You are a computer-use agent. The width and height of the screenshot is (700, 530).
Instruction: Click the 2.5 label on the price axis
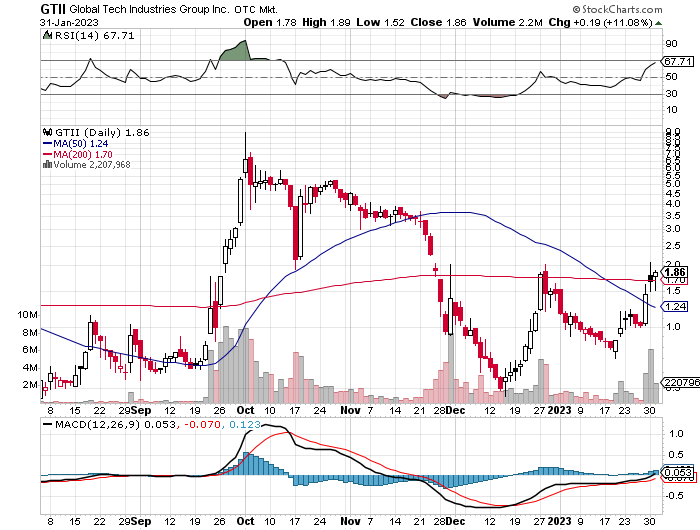click(x=673, y=246)
